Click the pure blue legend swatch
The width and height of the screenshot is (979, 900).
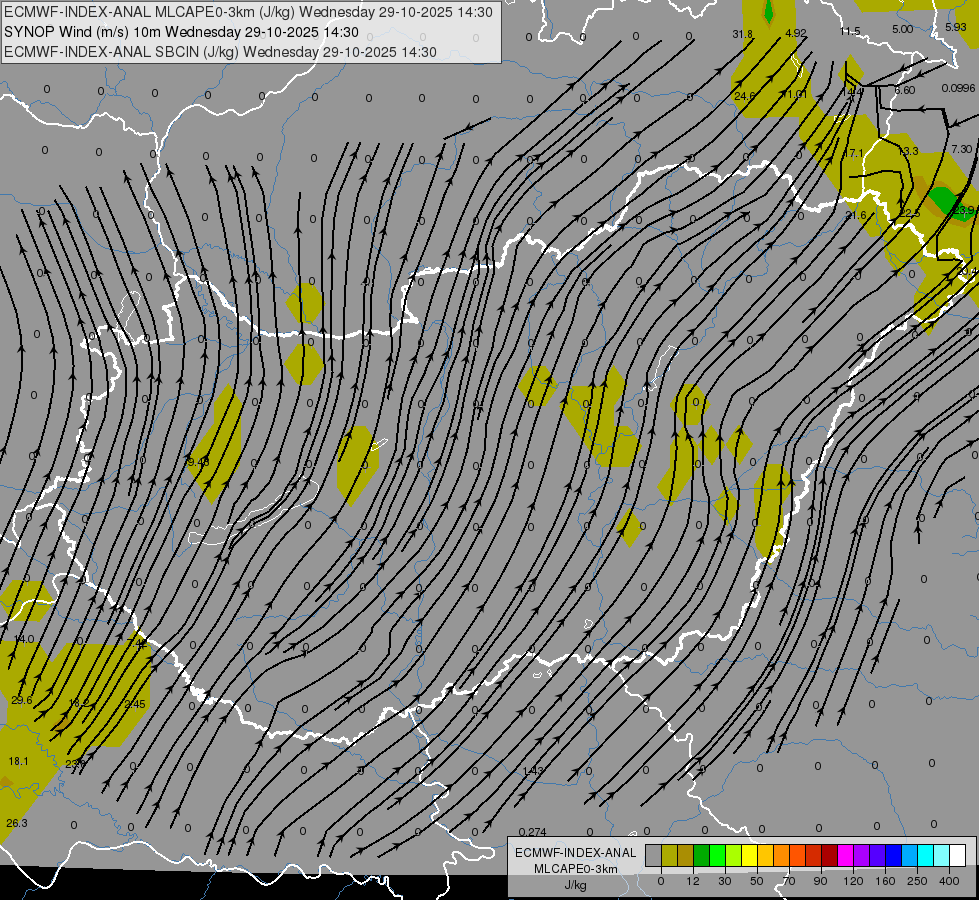tap(894, 856)
